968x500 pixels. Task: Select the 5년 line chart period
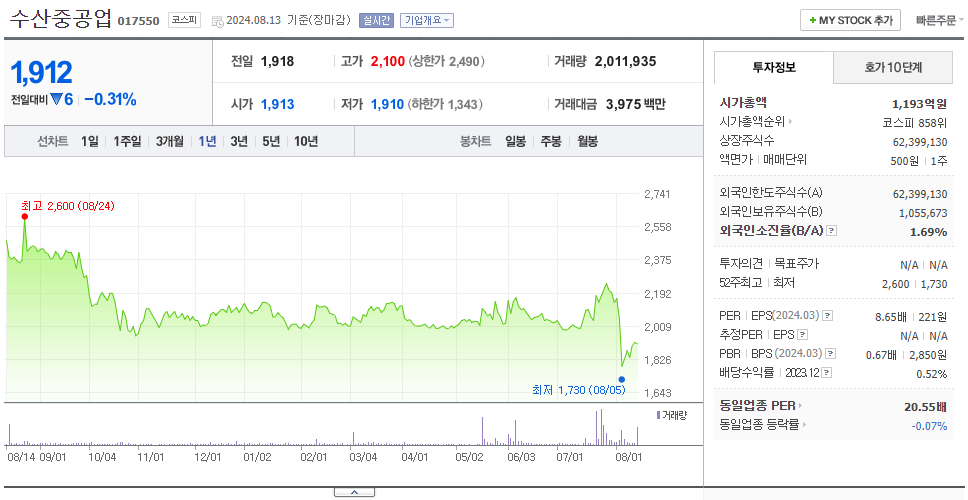click(271, 141)
